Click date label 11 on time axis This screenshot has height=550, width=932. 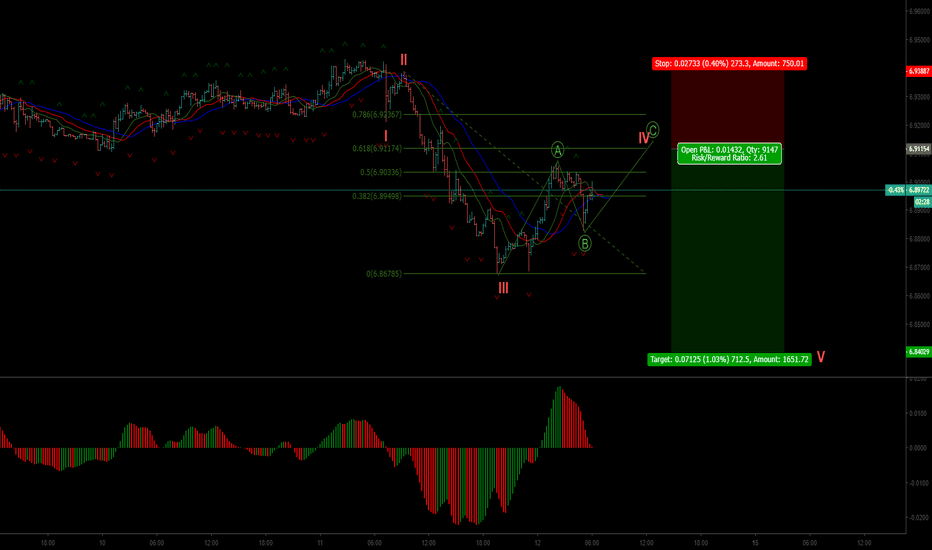[320, 543]
